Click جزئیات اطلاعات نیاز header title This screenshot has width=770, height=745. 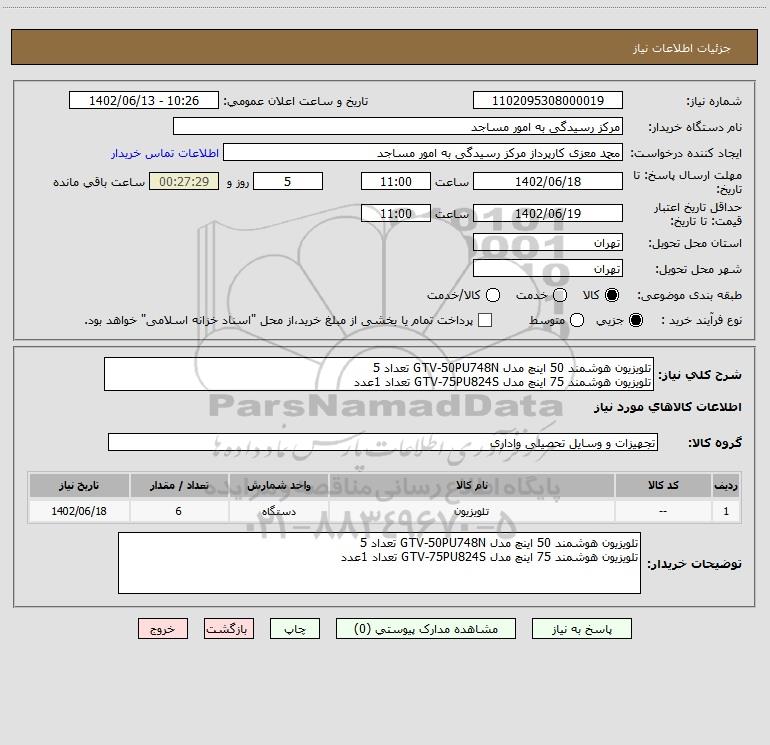click(x=682, y=48)
